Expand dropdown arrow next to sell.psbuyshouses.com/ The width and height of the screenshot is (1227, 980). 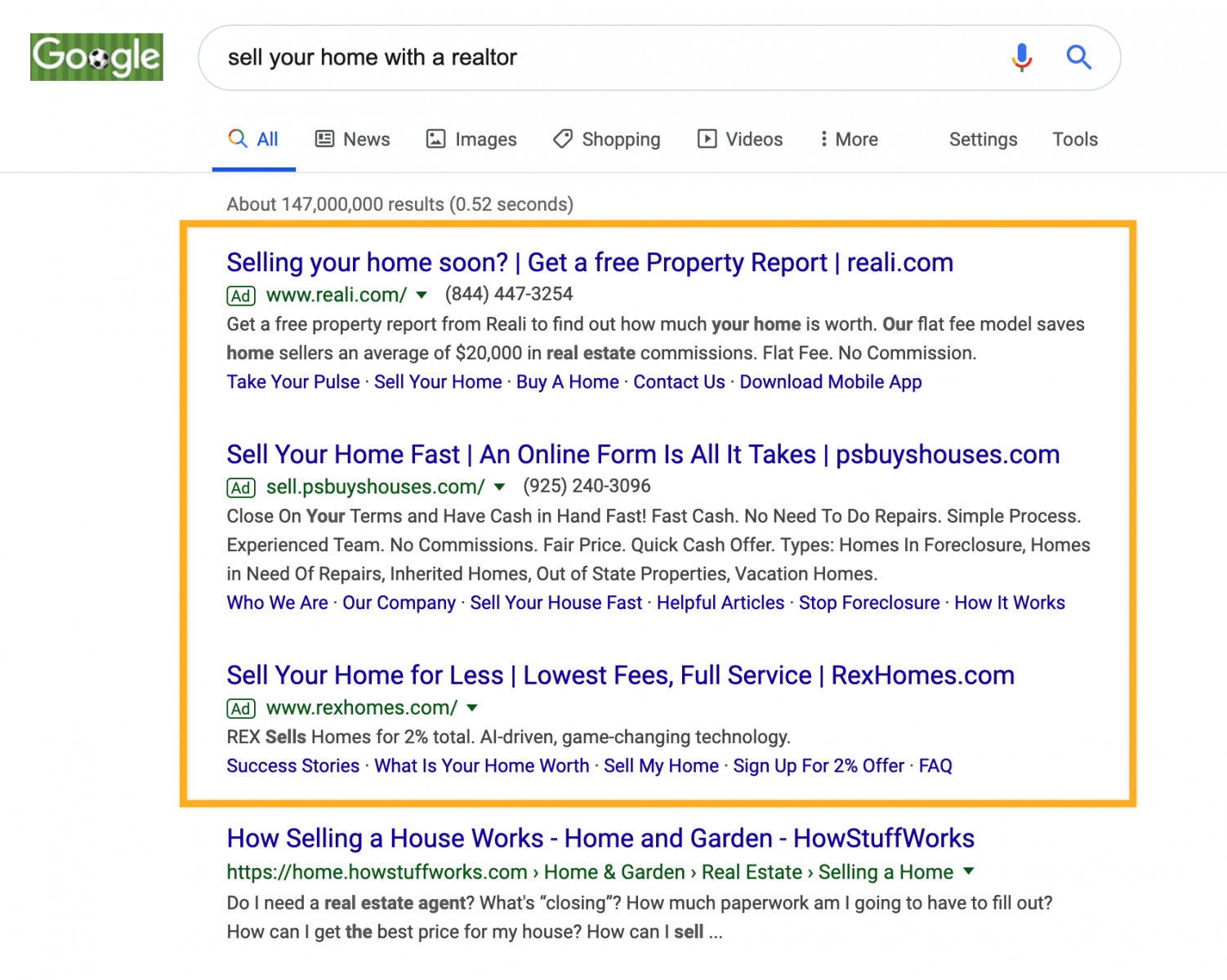pos(499,488)
